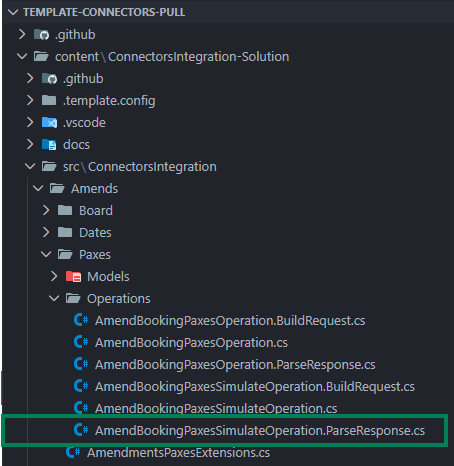Click the Amends open folder icon
Viewport: 454px width, 466px height.
pyautogui.click(x=57, y=188)
